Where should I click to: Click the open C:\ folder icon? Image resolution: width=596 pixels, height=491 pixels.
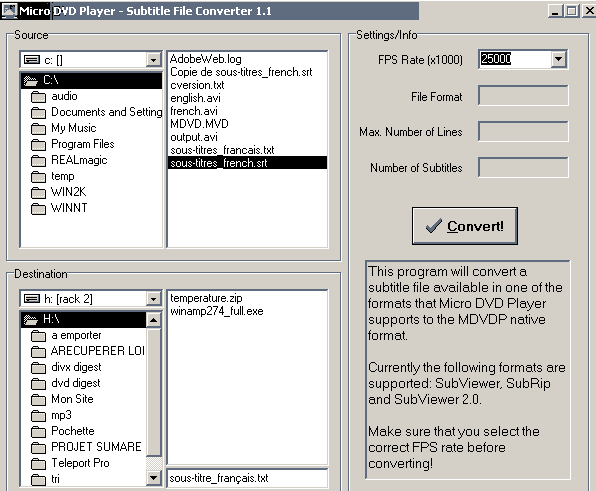point(30,81)
